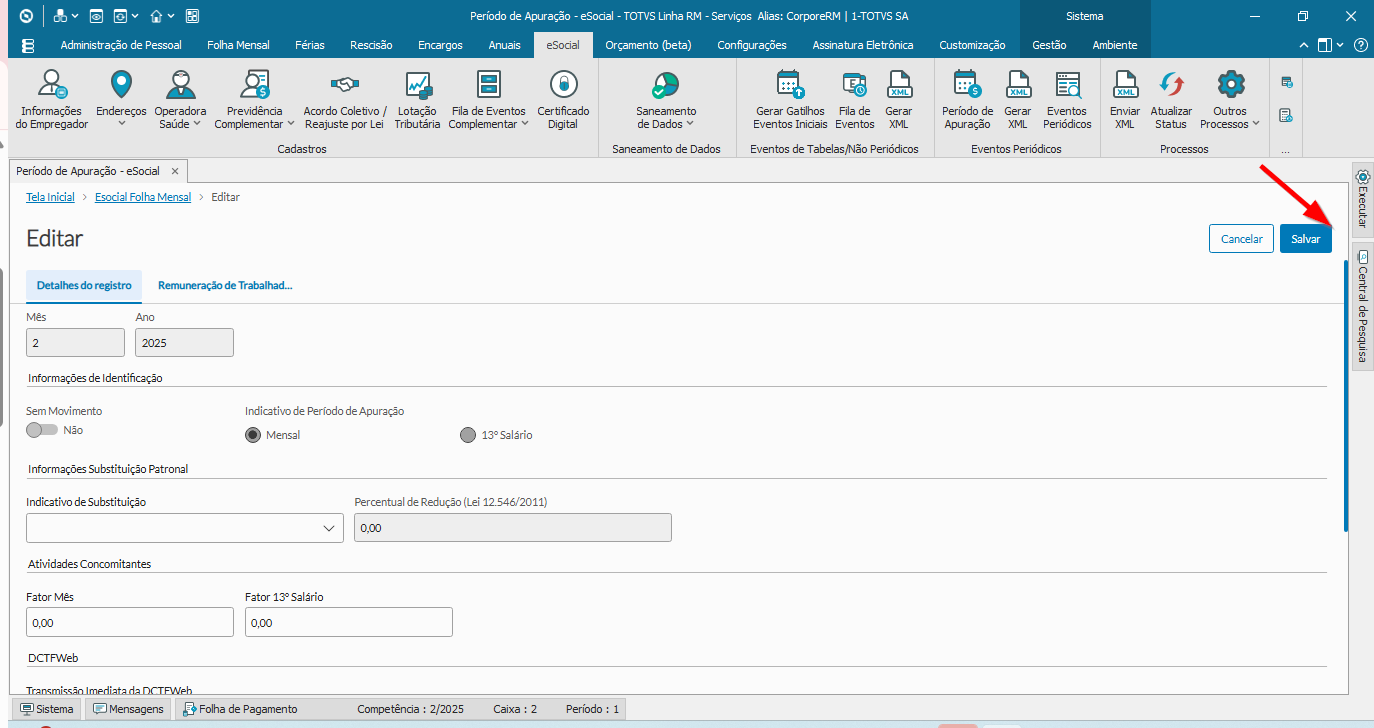1374x728 pixels.
Task: Switch to the Orçamento (beta) ribbon tab
Action: [649, 45]
